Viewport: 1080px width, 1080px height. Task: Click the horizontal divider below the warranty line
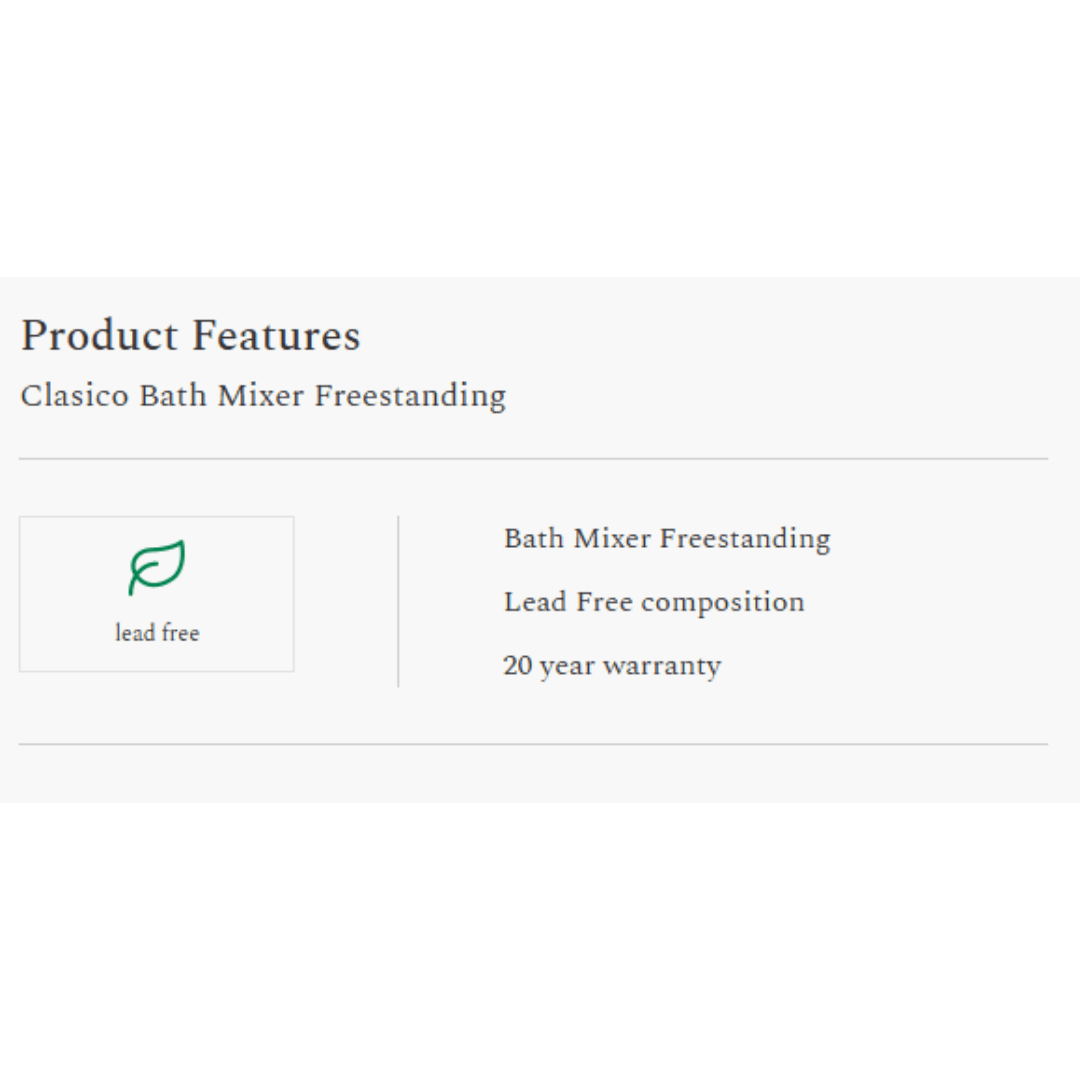click(533, 744)
